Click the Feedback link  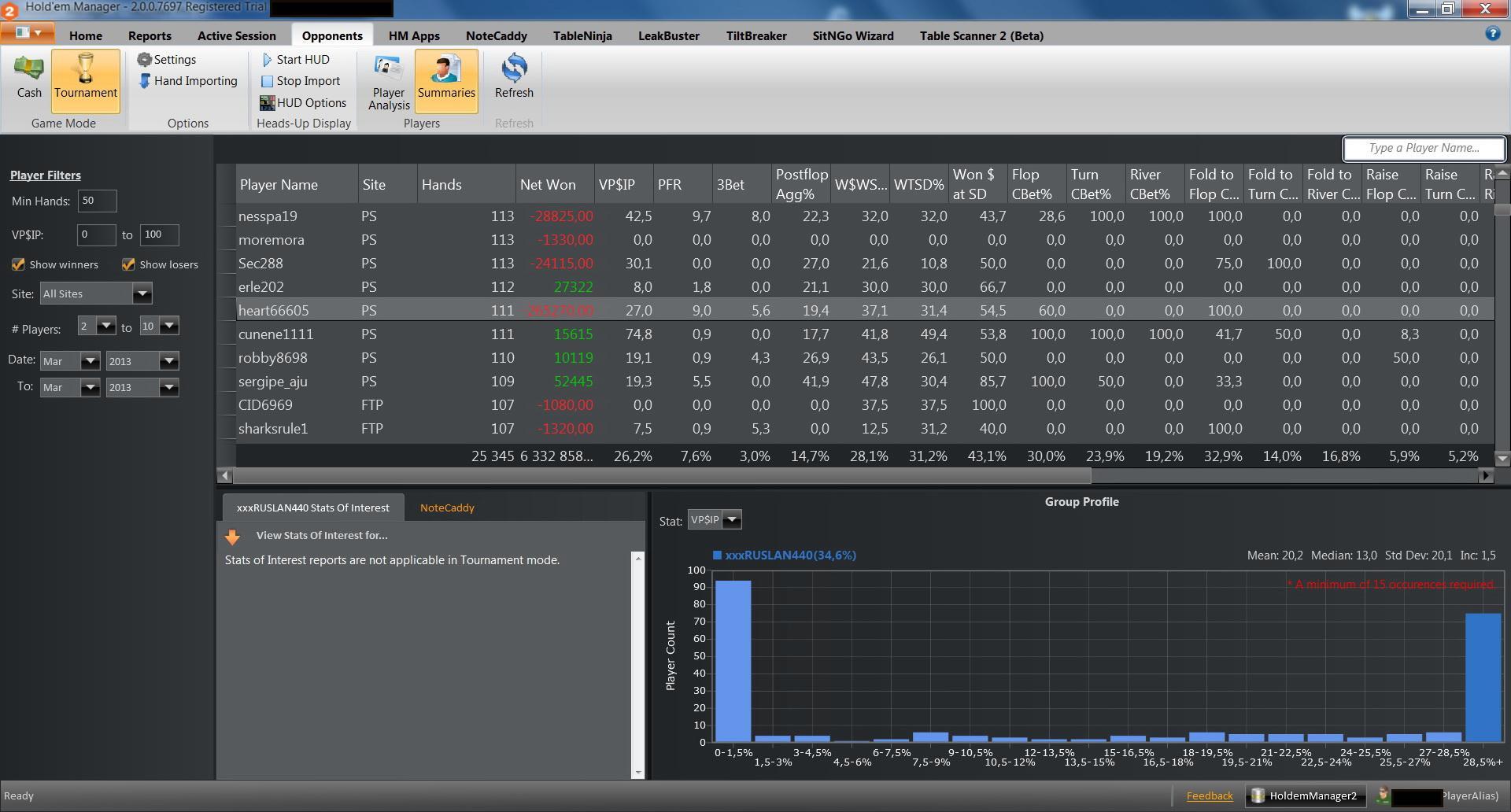point(1209,796)
